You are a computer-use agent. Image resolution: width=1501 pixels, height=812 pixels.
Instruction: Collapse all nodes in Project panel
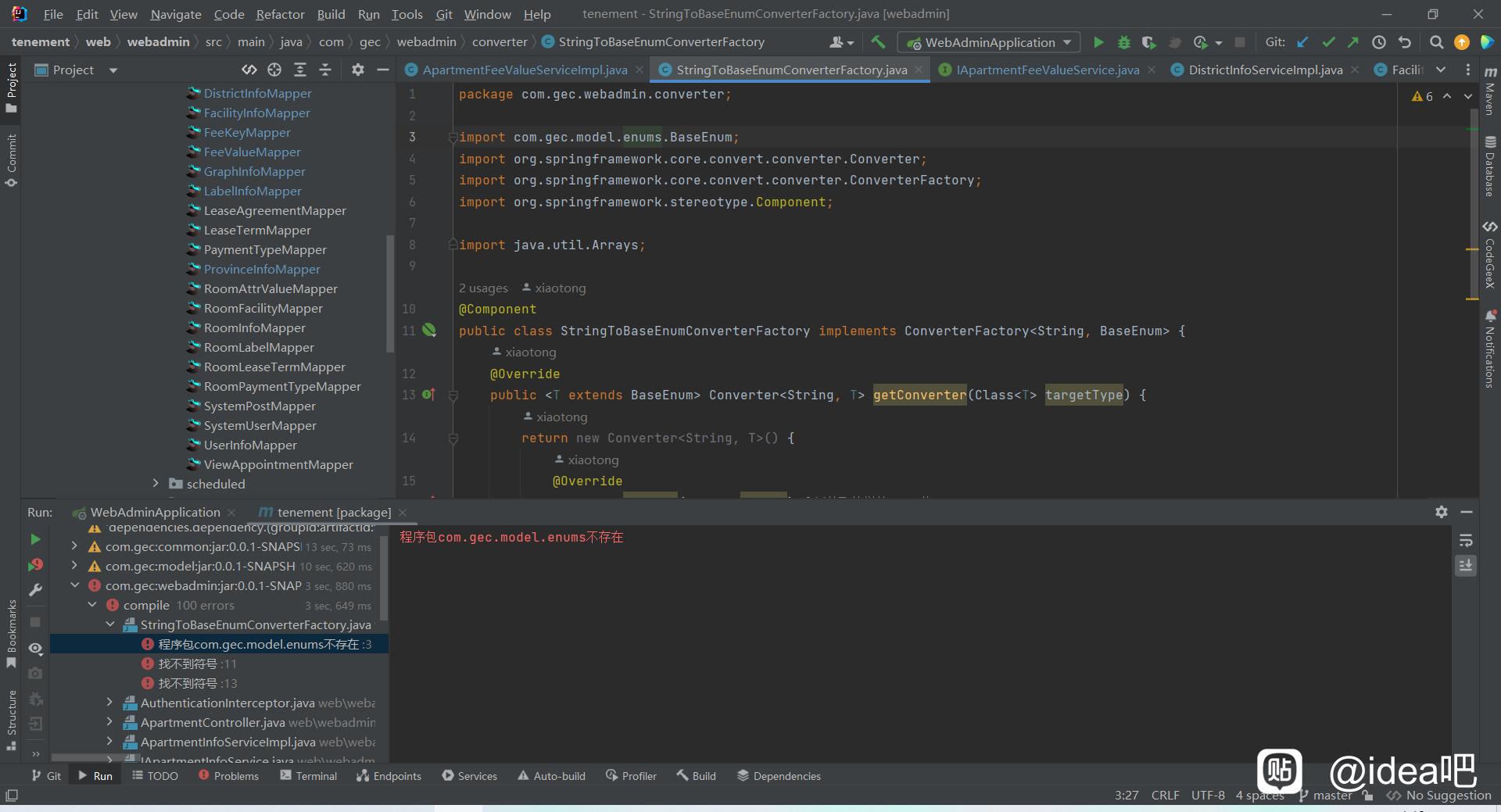[x=325, y=70]
